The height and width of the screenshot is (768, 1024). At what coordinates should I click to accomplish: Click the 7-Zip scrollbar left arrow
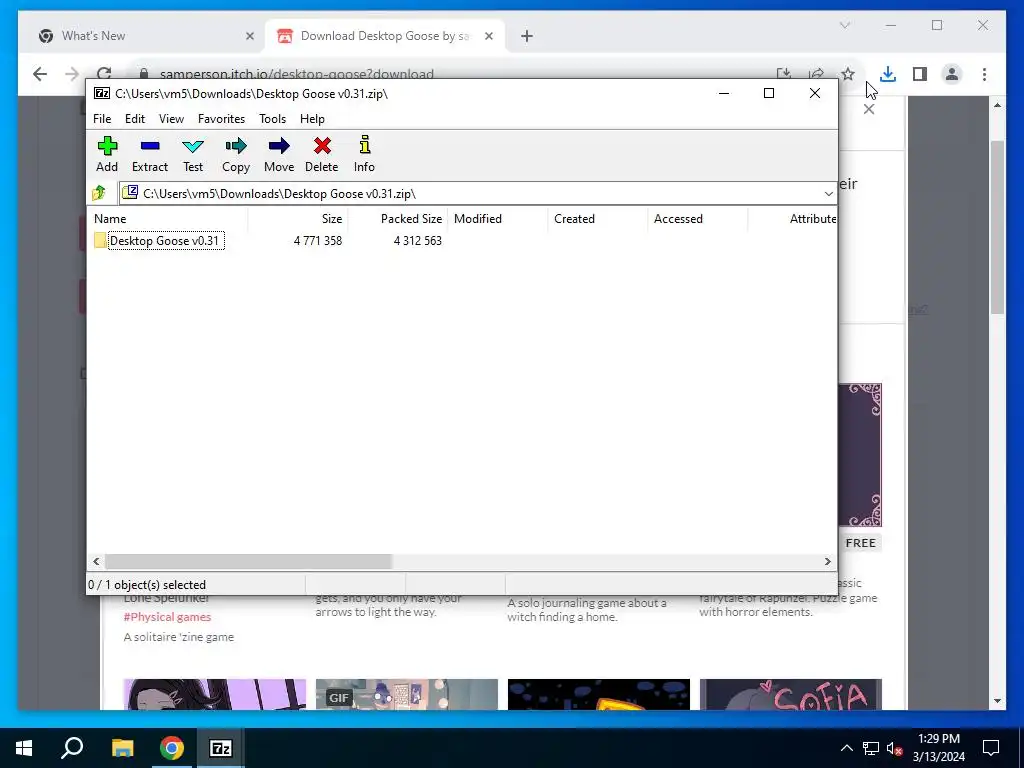(x=96, y=562)
